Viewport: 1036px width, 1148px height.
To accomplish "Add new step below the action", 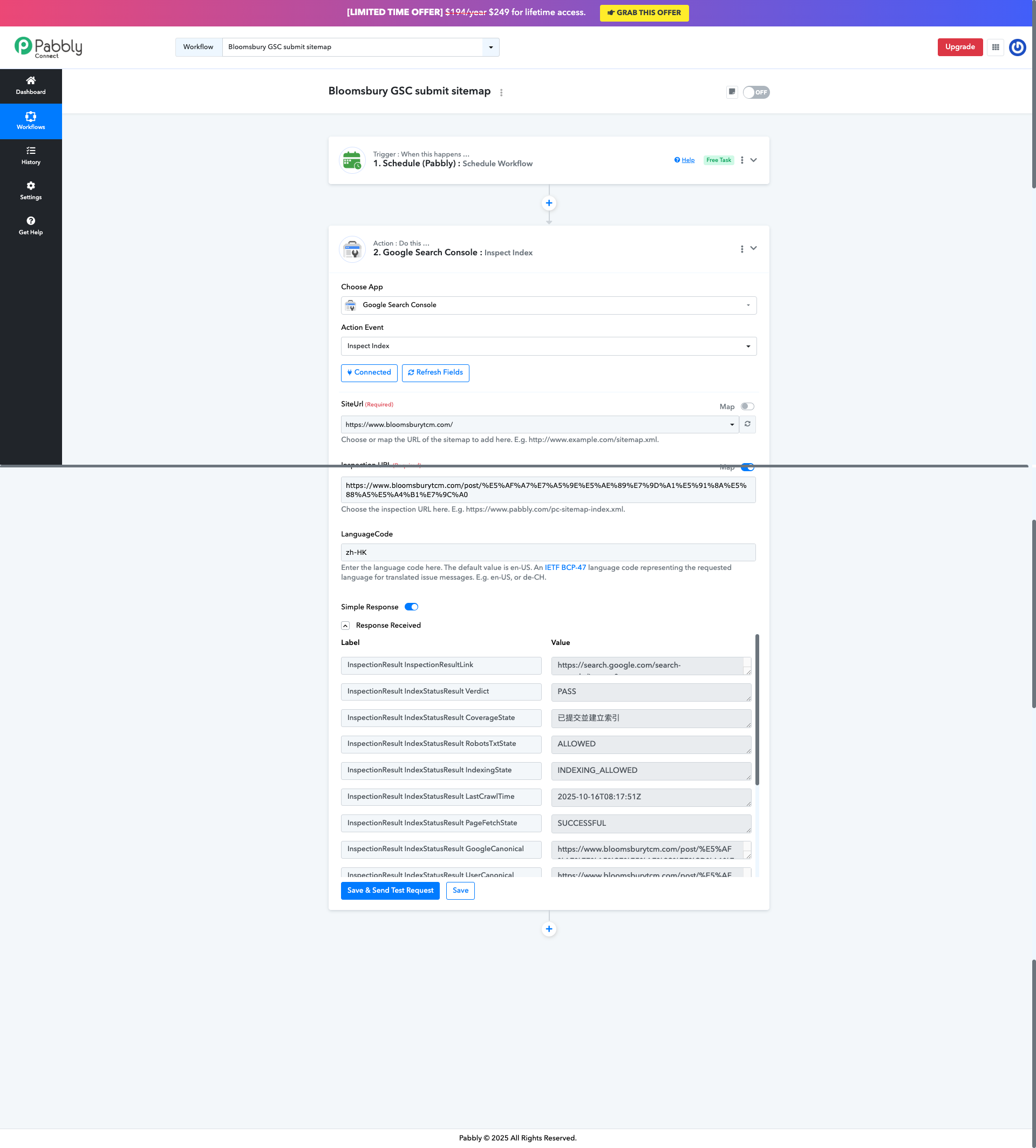I will coord(549,929).
